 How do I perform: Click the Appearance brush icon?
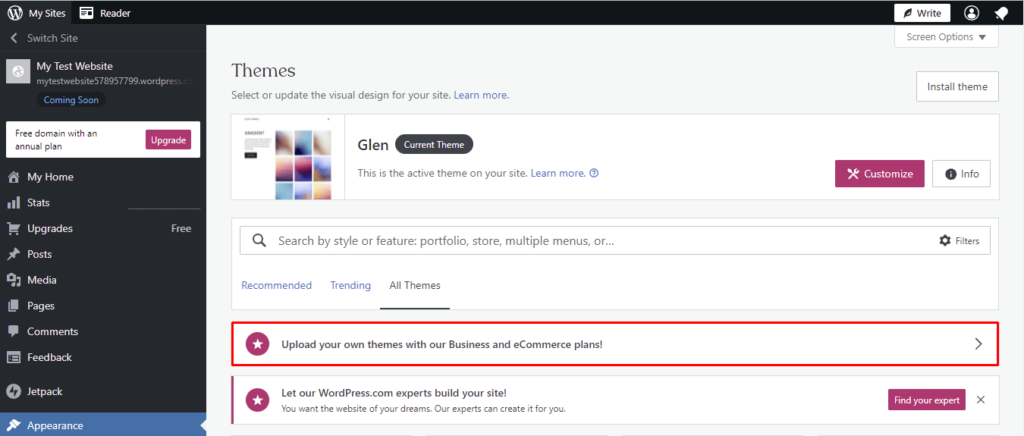14,426
